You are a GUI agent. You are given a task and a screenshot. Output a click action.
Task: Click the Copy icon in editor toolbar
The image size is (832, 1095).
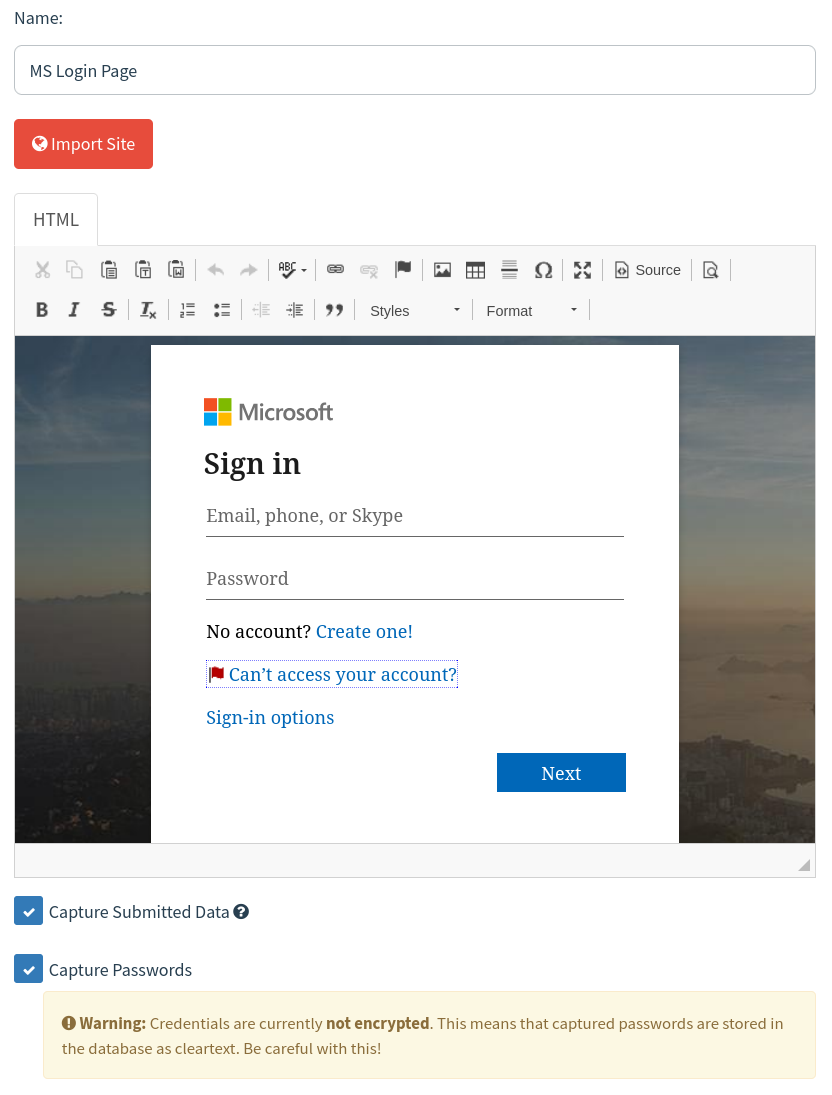75,270
